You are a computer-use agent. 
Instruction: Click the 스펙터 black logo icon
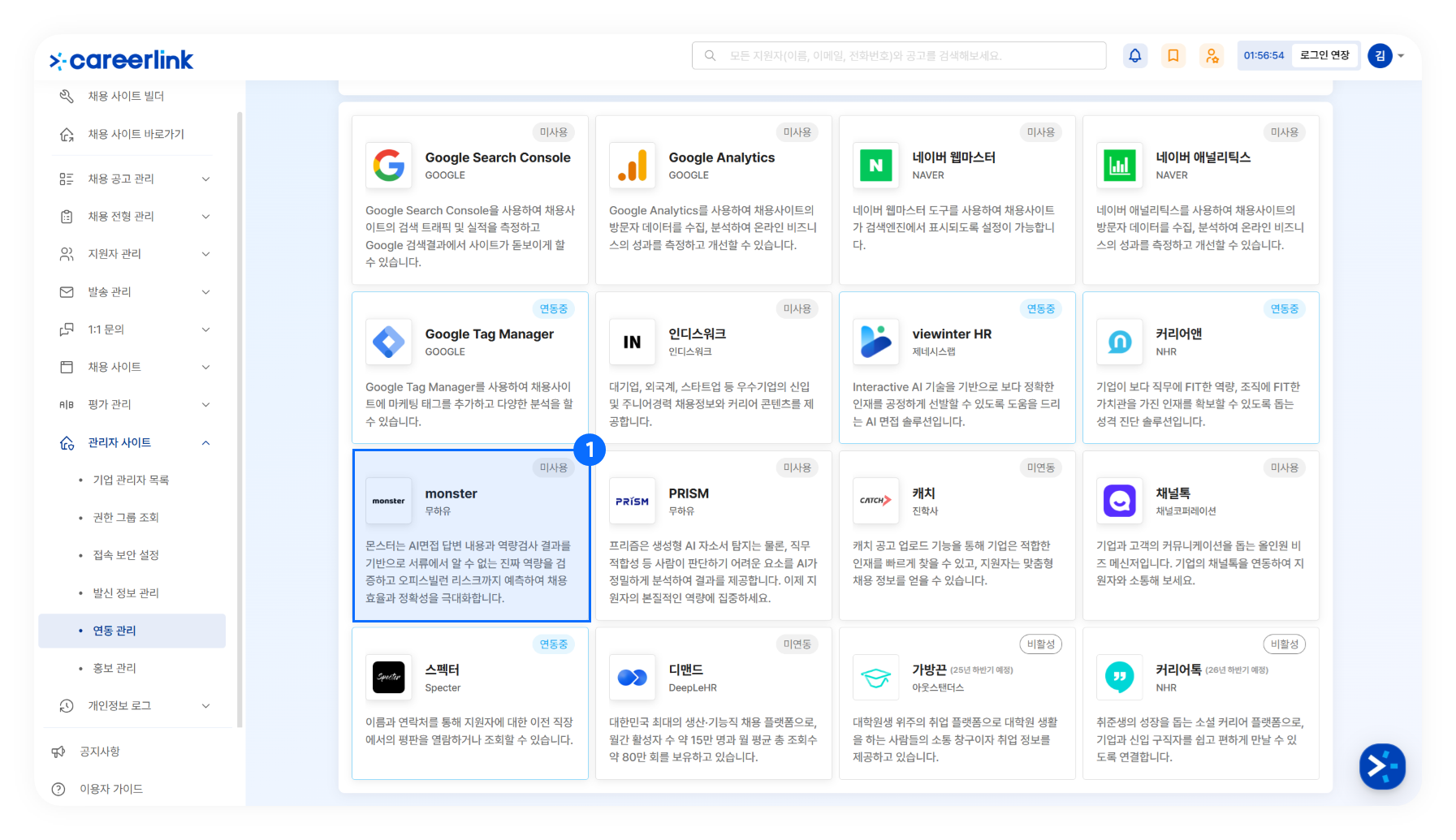(389, 677)
